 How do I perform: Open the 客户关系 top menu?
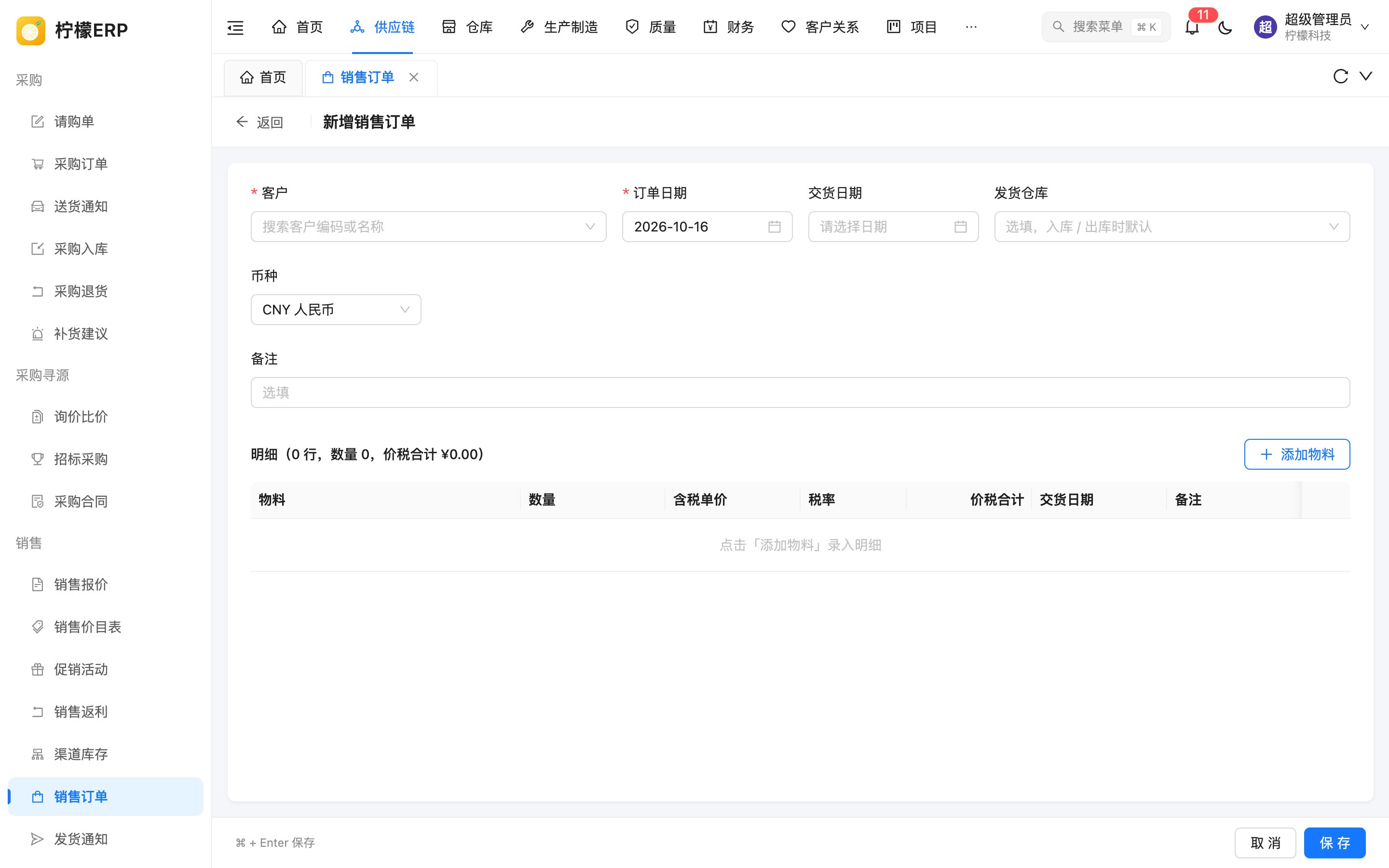pos(820,27)
